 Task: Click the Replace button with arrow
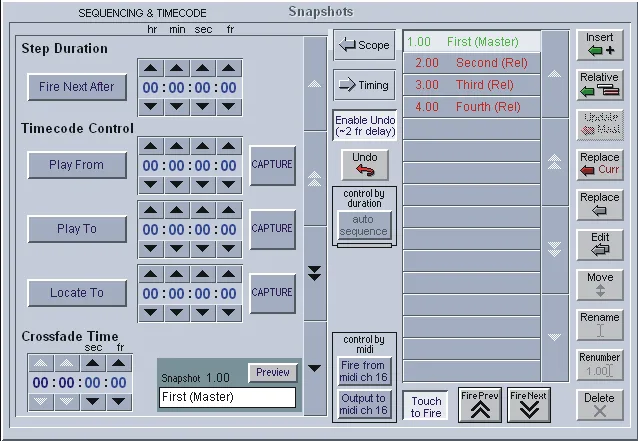(600, 205)
